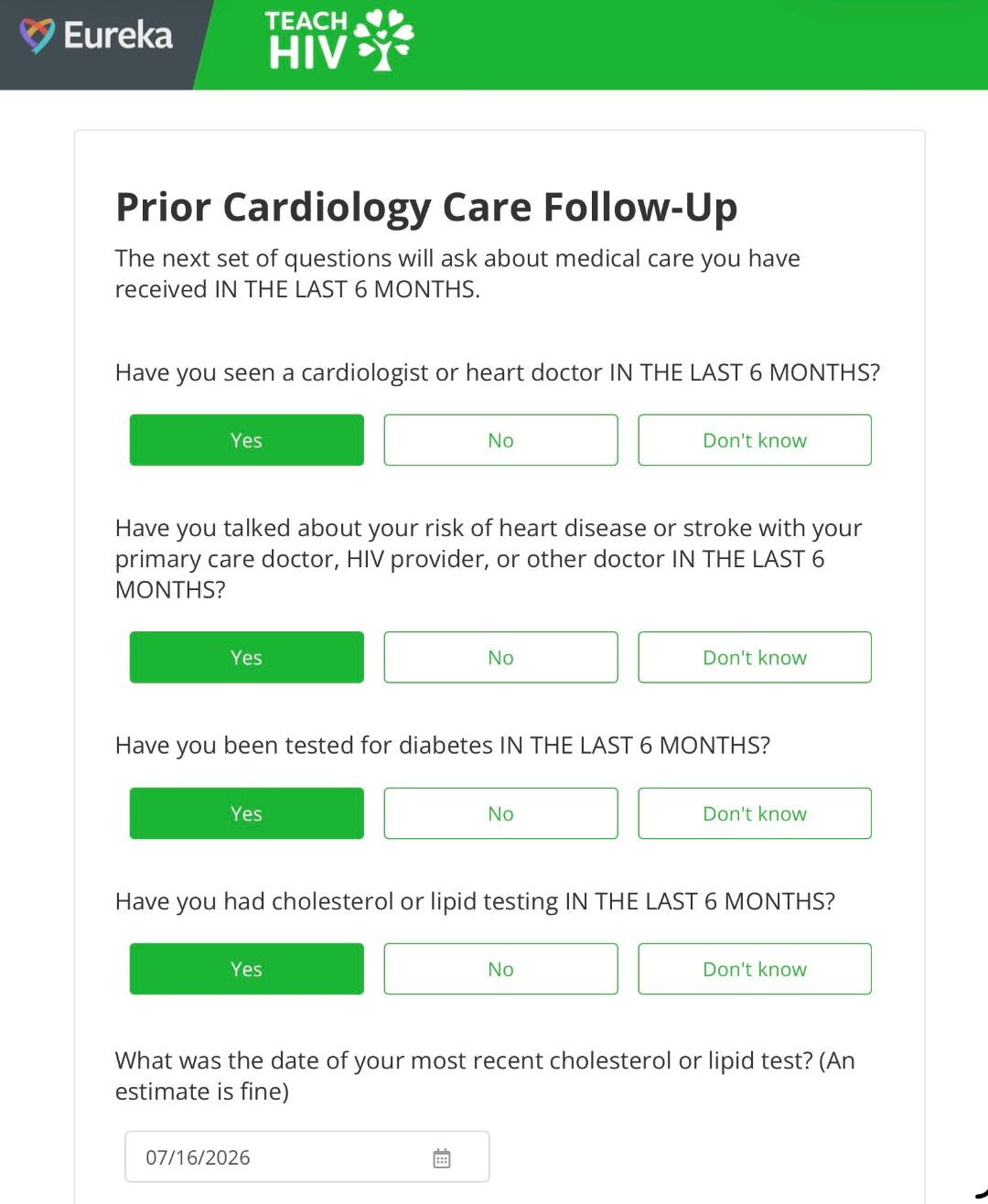Choose Don't know for diabetes testing
The image size is (988, 1204).
tap(755, 813)
